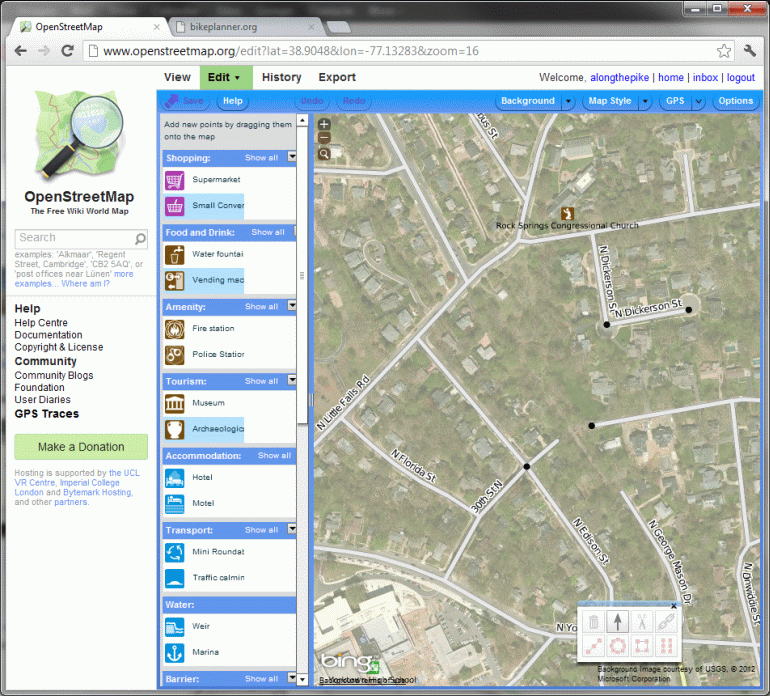
Task: Zoom in with the map plus icon
Action: click(x=324, y=124)
